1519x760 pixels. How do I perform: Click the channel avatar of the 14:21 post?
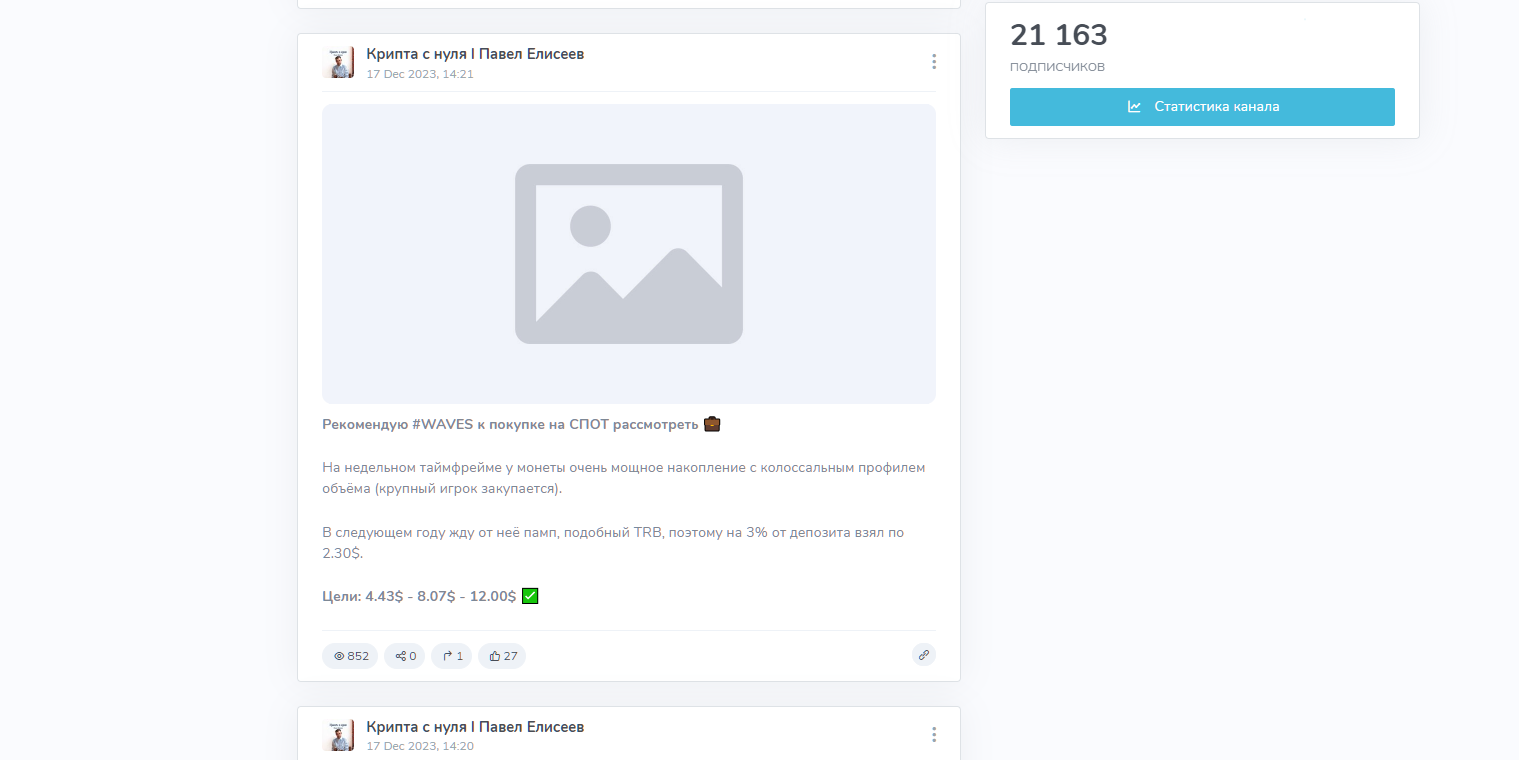(339, 62)
